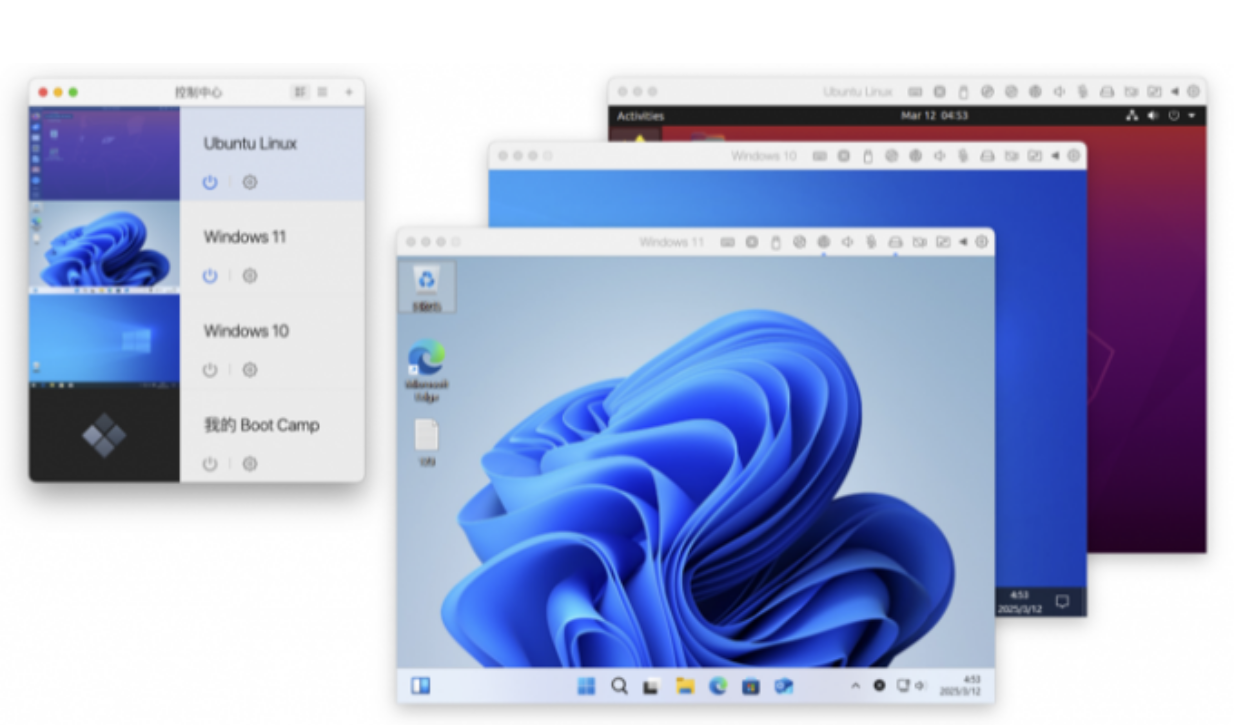Image resolution: width=1251 pixels, height=725 pixels.
Task: Click CD/DVD disc icon in Windows 11 toolbar
Action: (800, 242)
